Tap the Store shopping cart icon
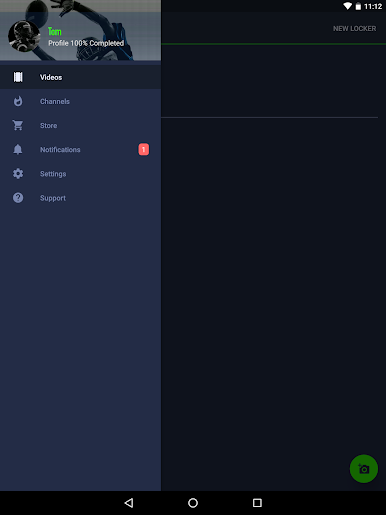Screen dimensions: 386x515 pos(18,125)
